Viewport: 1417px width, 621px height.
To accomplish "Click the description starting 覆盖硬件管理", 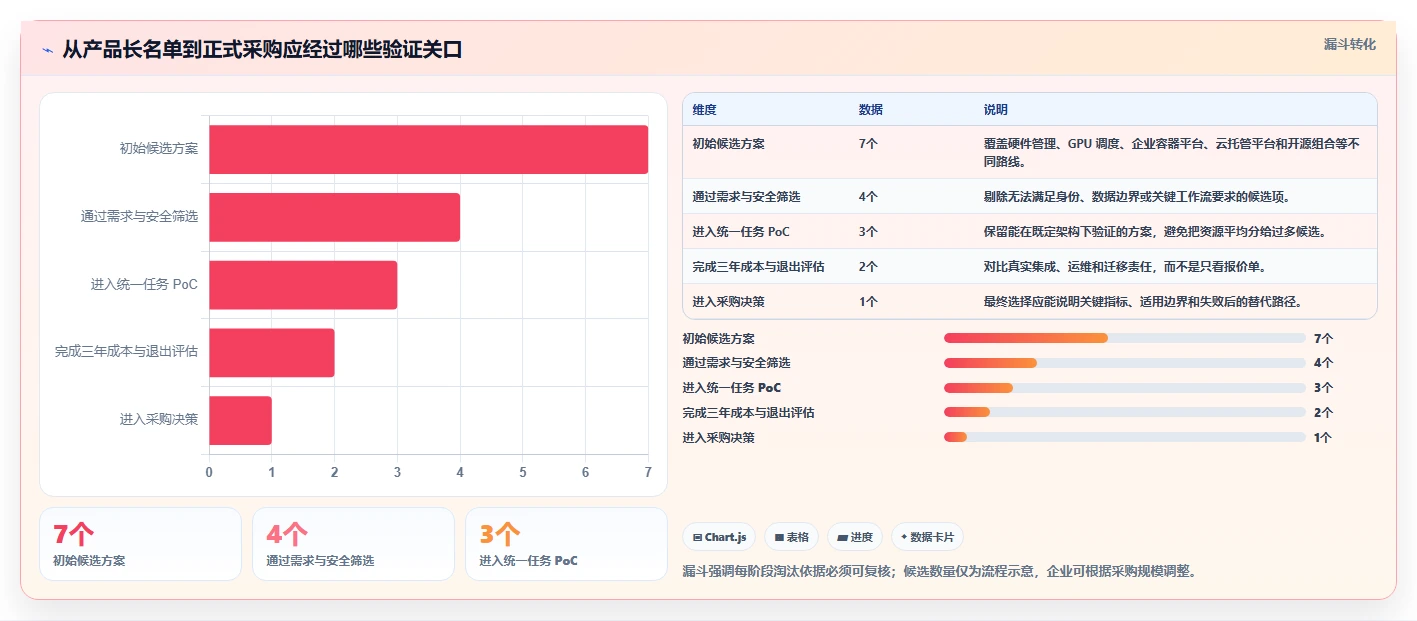I will 1172,153.
